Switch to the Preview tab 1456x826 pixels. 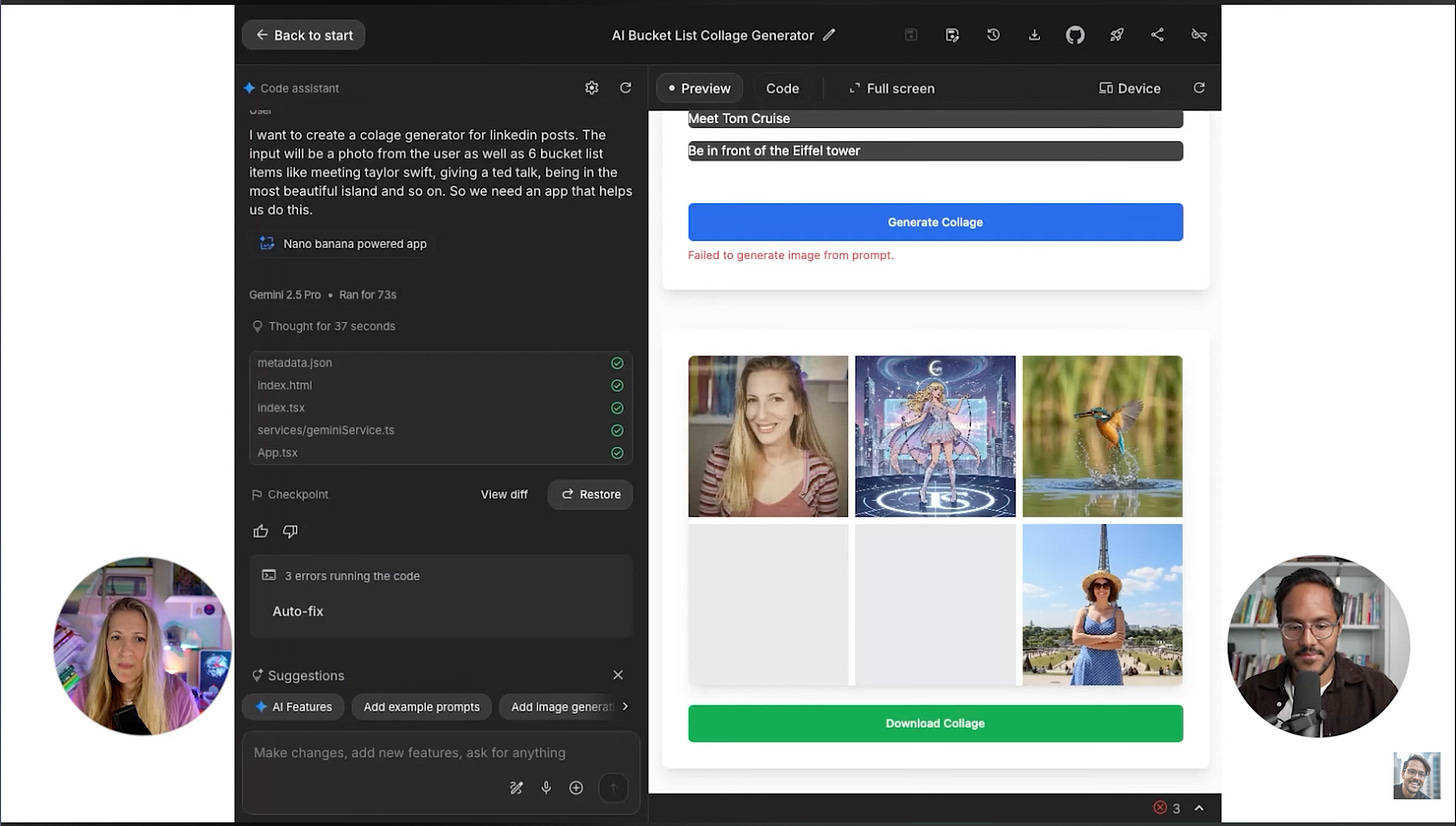(x=699, y=88)
